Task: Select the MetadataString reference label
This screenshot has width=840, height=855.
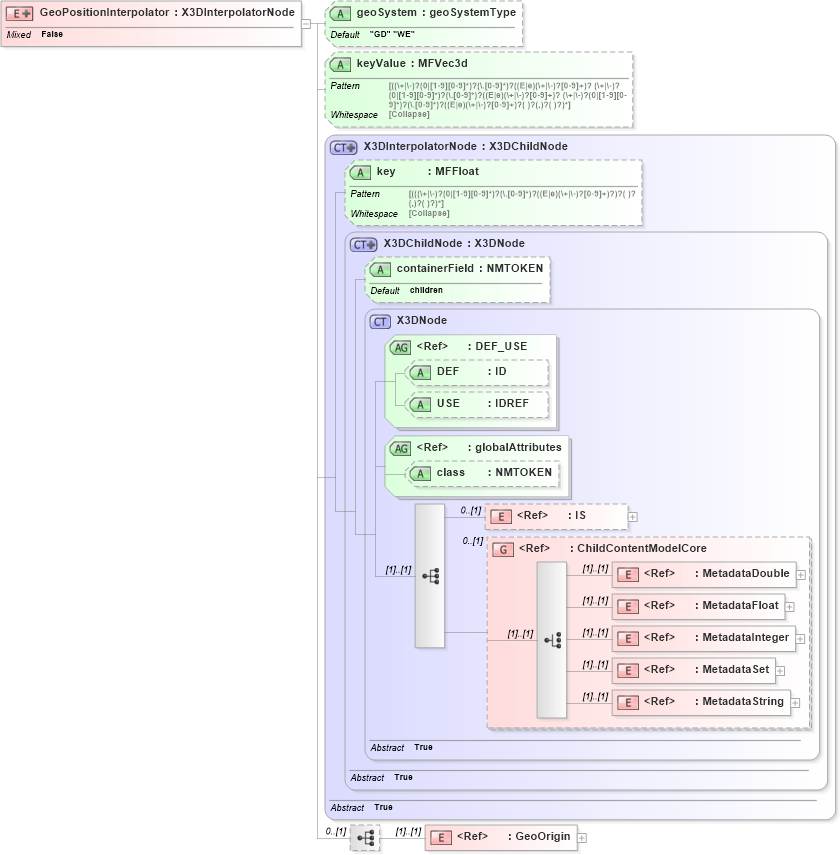Action: (743, 701)
